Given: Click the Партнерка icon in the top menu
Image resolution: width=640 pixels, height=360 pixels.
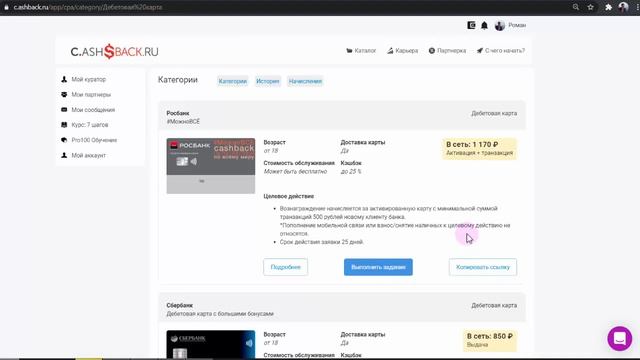Looking at the screenshot, I should point(432,51).
